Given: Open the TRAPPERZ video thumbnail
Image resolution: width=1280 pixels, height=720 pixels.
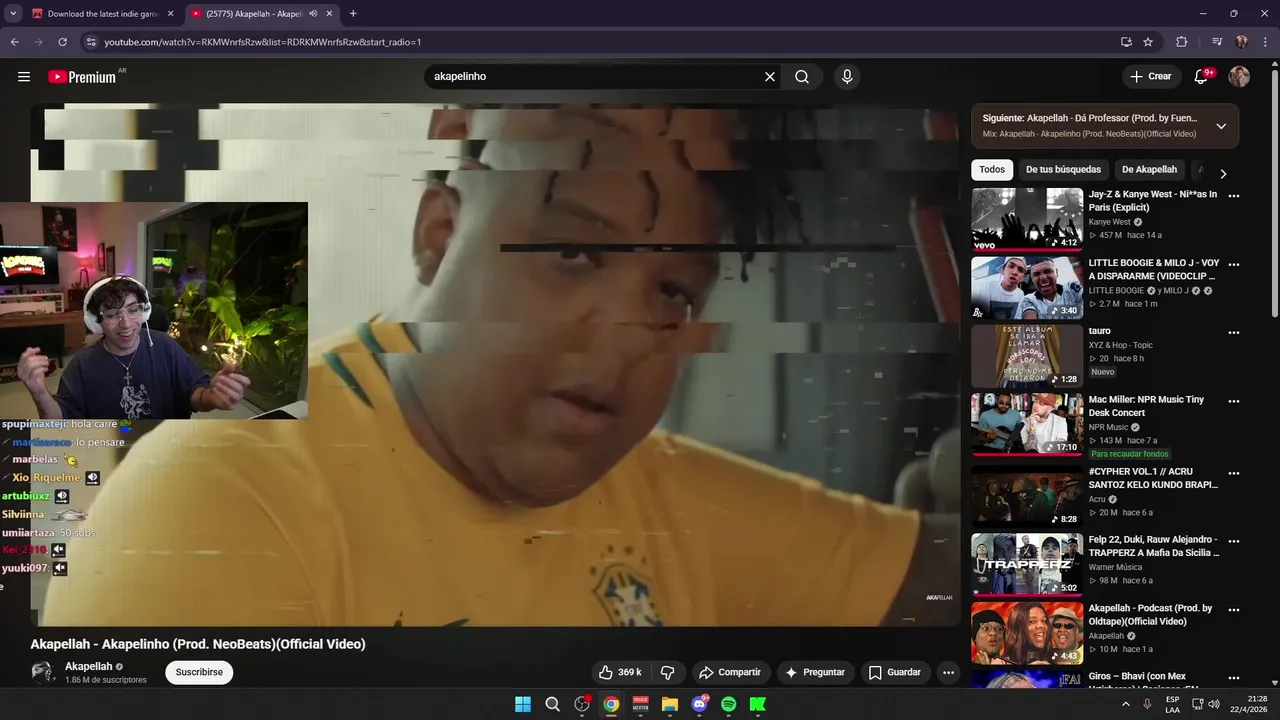Looking at the screenshot, I should point(1027,564).
